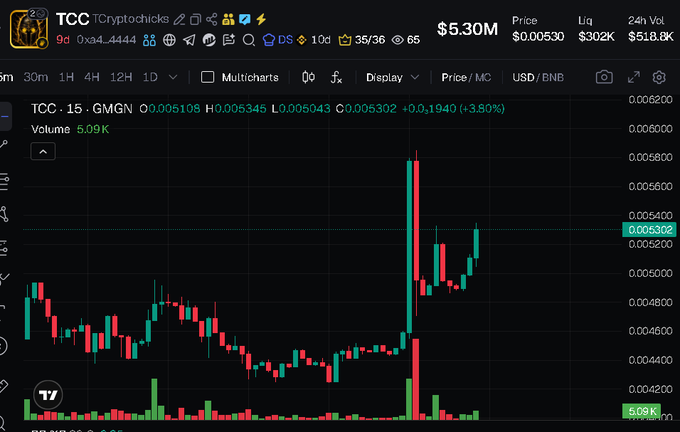Screen dimensions: 680x432
Task: Copy token name with the copy icon
Action: 196,19
